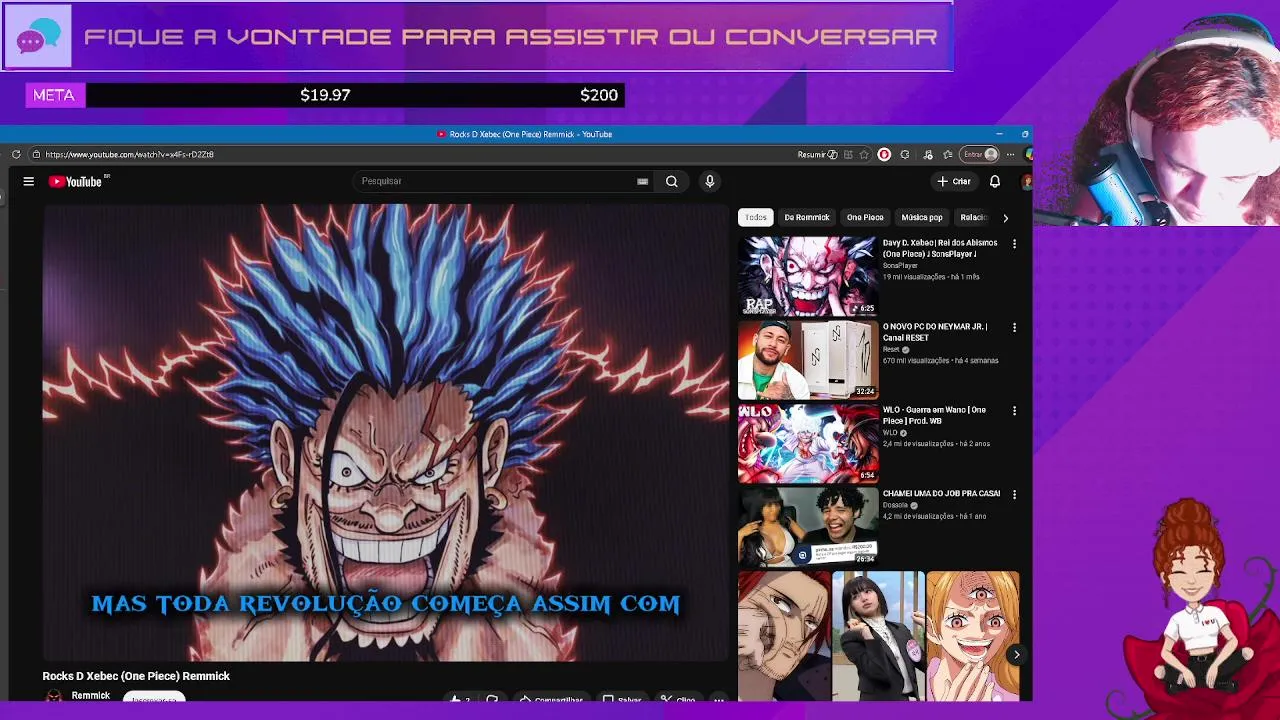Screen dimensions: 1280x720
Task: Click the Inscrever-se subscribe button
Action: point(154,697)
